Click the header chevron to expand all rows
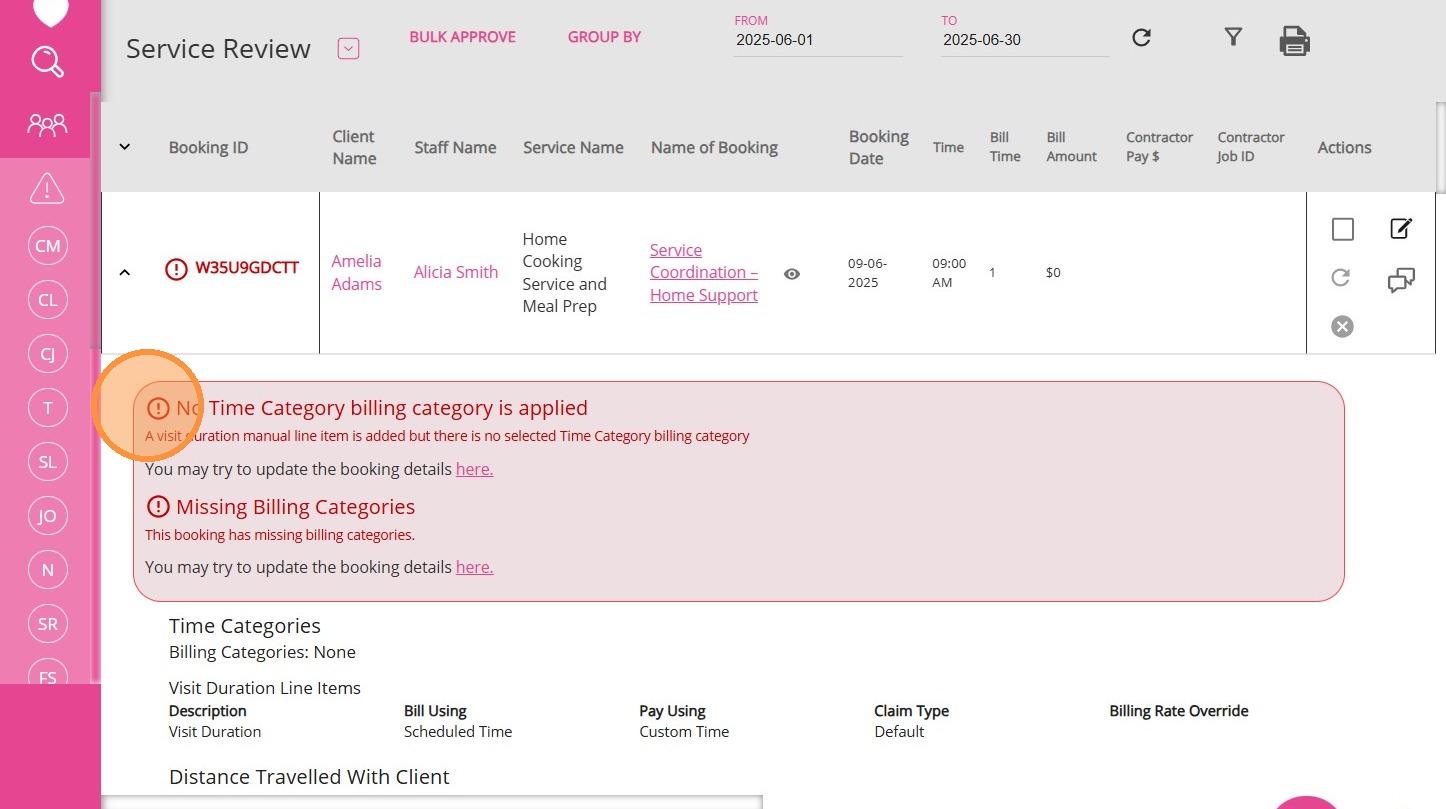This screenshot has width=1446, height=809. click(x=125, y=147)
